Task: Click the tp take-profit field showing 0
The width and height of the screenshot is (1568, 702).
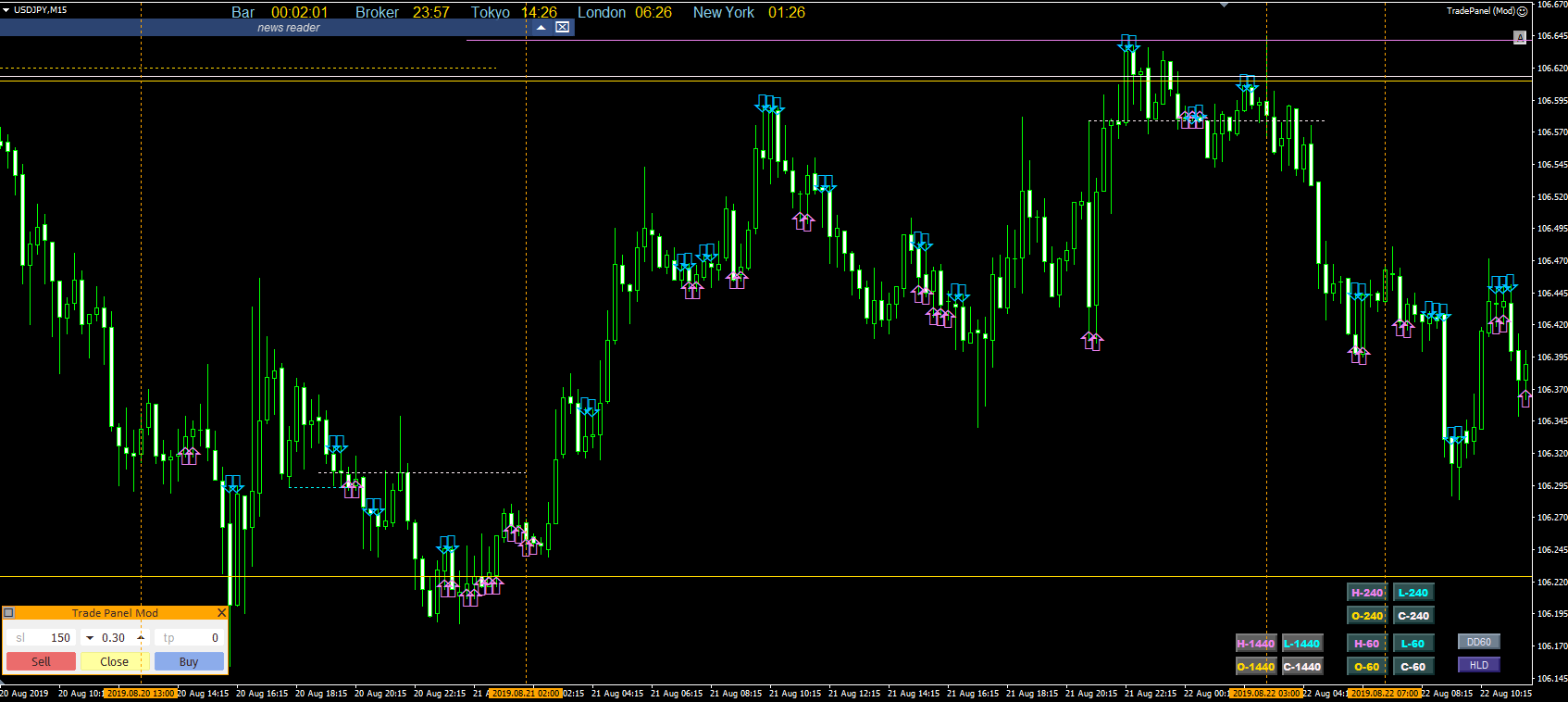Action: point(190,638)
